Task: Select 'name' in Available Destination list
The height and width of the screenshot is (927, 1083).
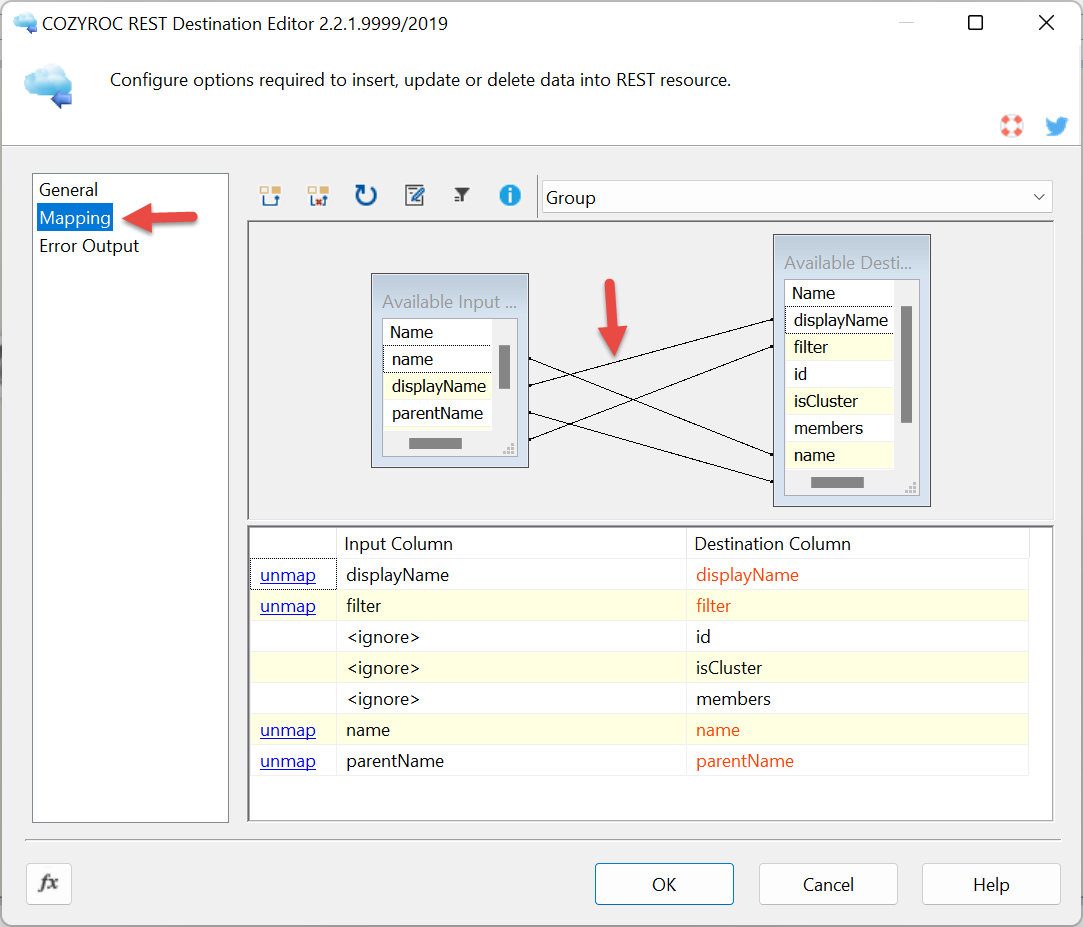Action: 839,456
